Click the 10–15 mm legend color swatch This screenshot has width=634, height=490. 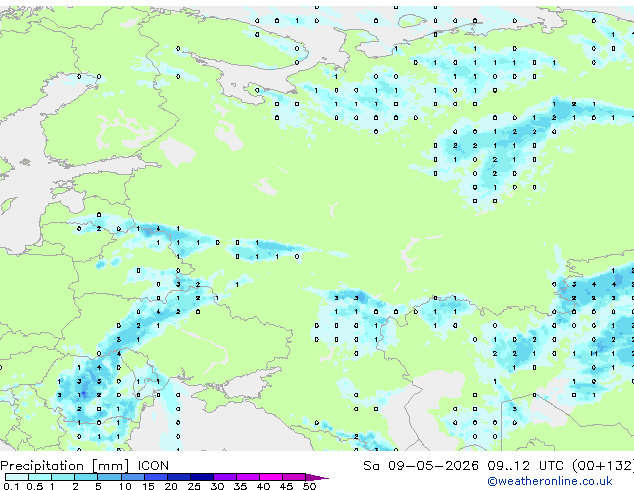click(x=132, y=477)
